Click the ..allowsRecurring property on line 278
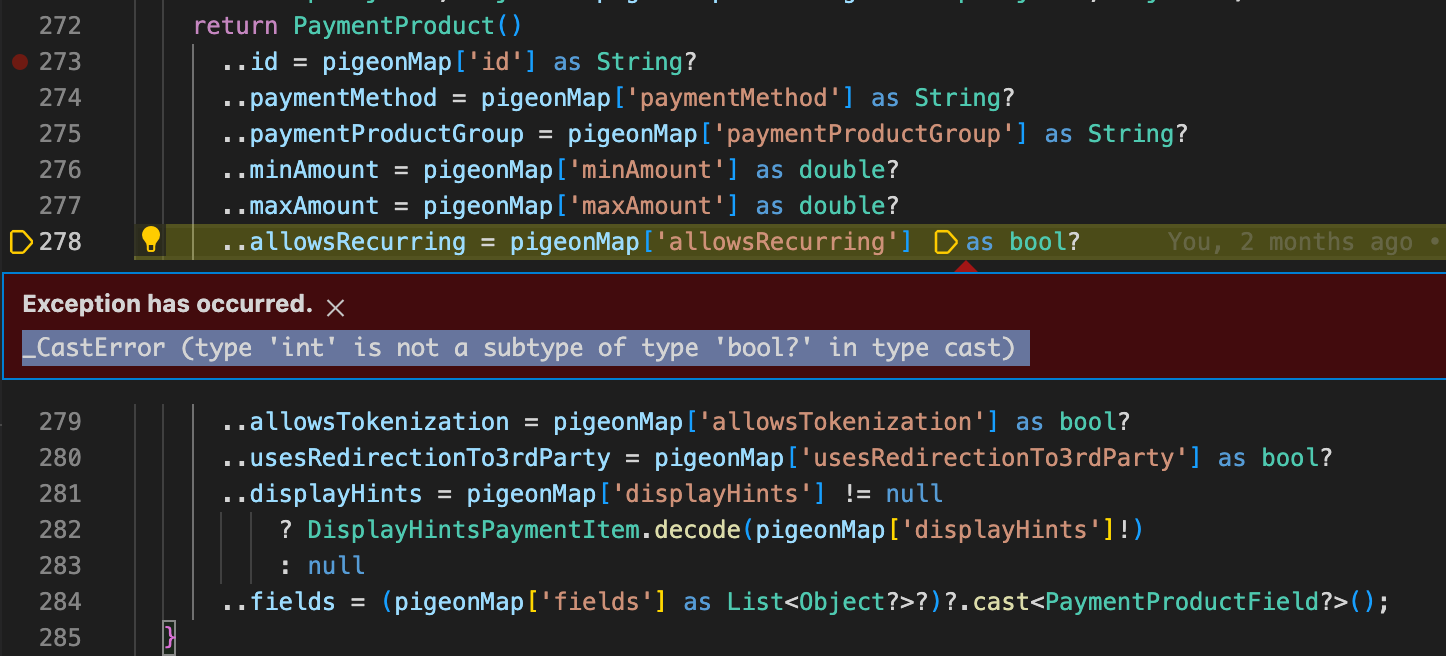Screen dimensions: 1446x656 click(344, 242)
